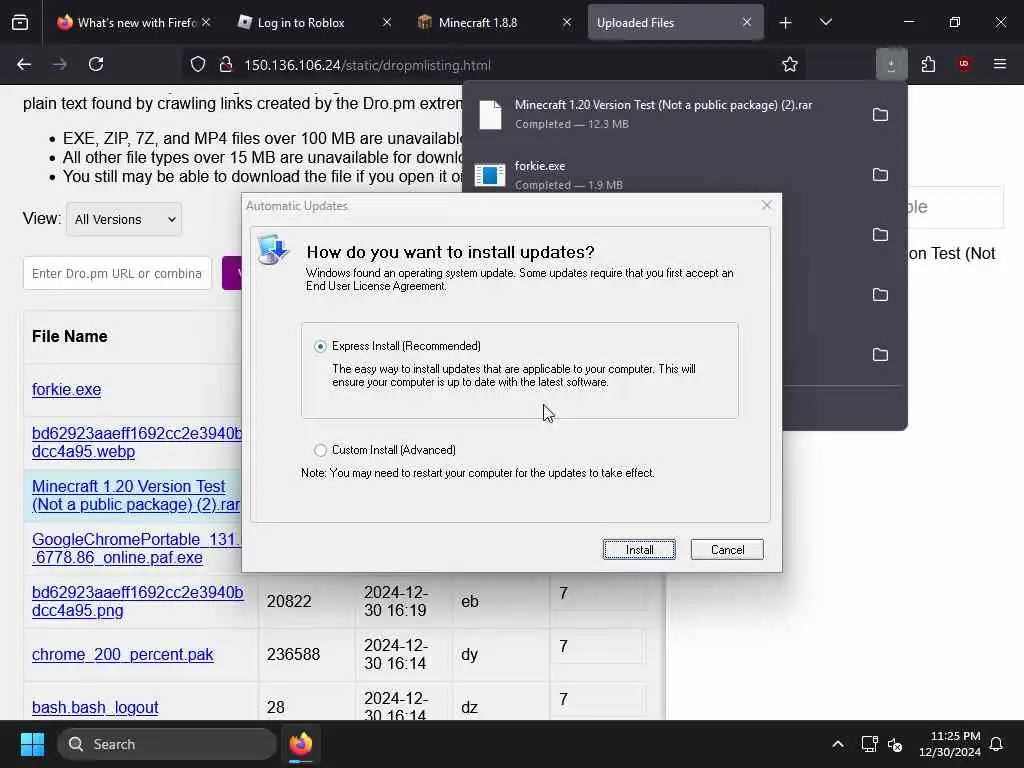Show hidden system tray icons
Image resolution: width=1024 pixels, height=768 pixels.
[x=838, y=744]
